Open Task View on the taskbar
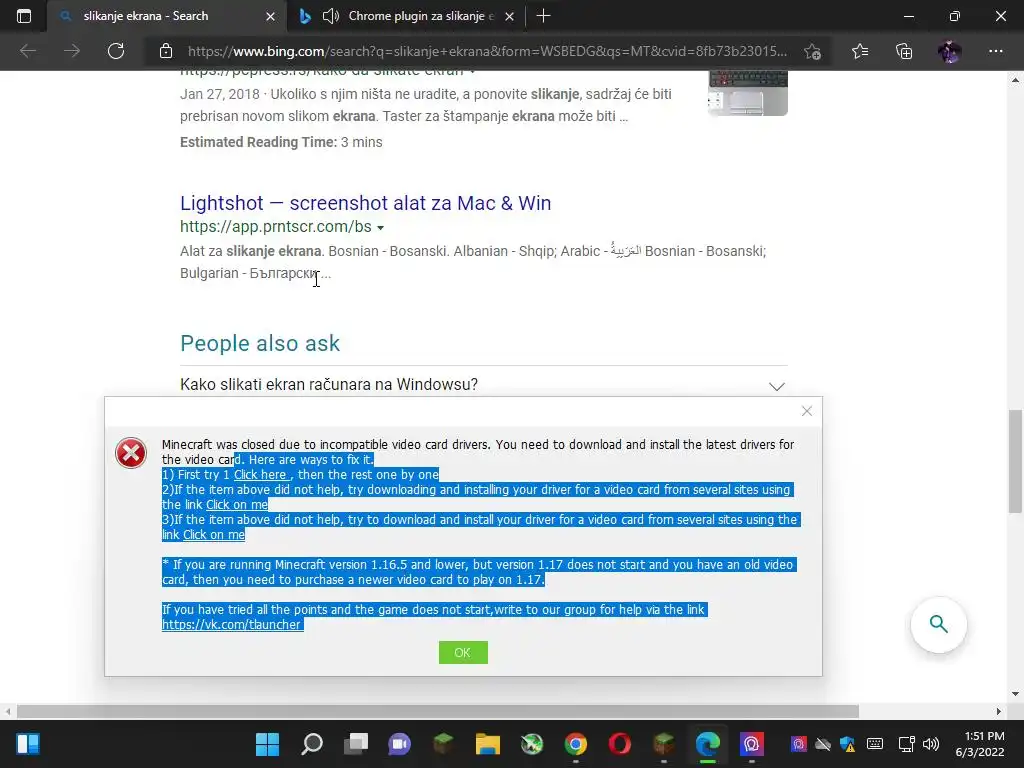This screenshot has width=1024, height=768. pos(356,744)
